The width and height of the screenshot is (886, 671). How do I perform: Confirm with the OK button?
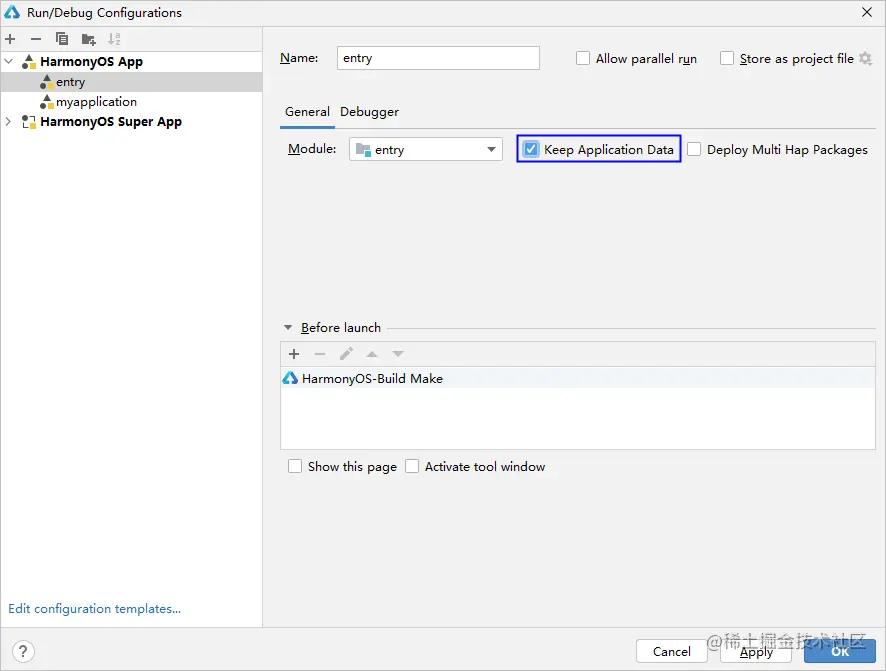(x=840, y=651)
